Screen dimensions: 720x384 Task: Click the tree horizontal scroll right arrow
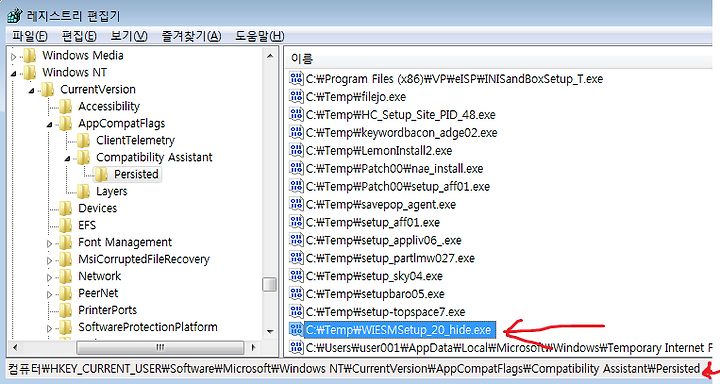[x=253, y=348]
